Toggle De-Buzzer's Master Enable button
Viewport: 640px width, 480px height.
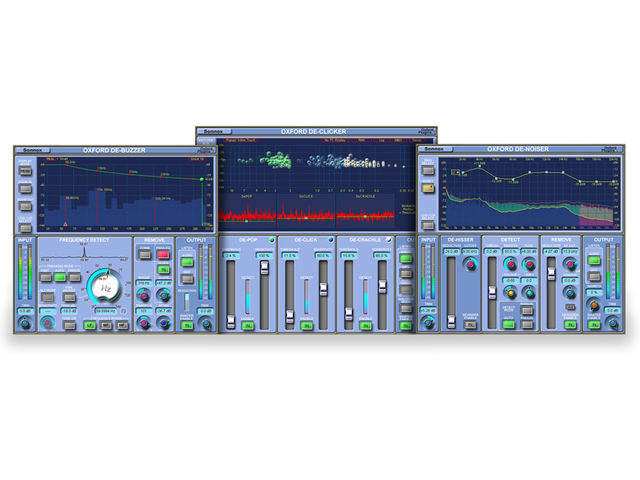(187, 325)
